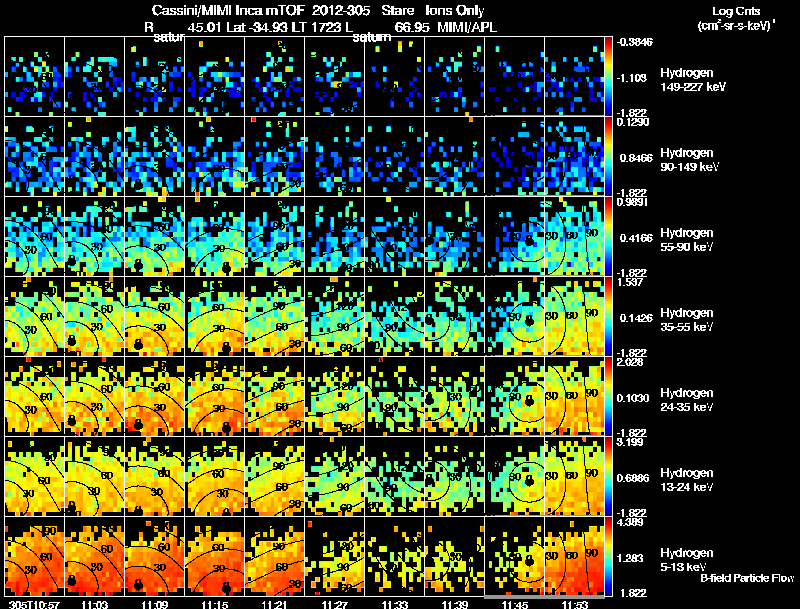This screenshot has height=609, width=800.
Task: Select the Hydrogen 35-55 keV row label
Action: [x=687, y=320]
